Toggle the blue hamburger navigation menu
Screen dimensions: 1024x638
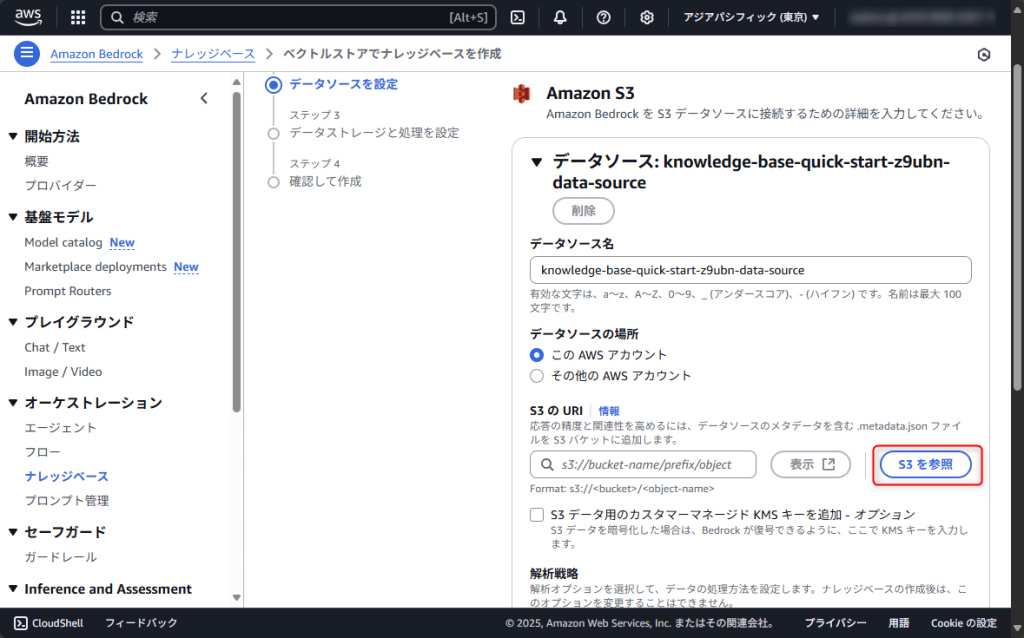tap(27, 54)
